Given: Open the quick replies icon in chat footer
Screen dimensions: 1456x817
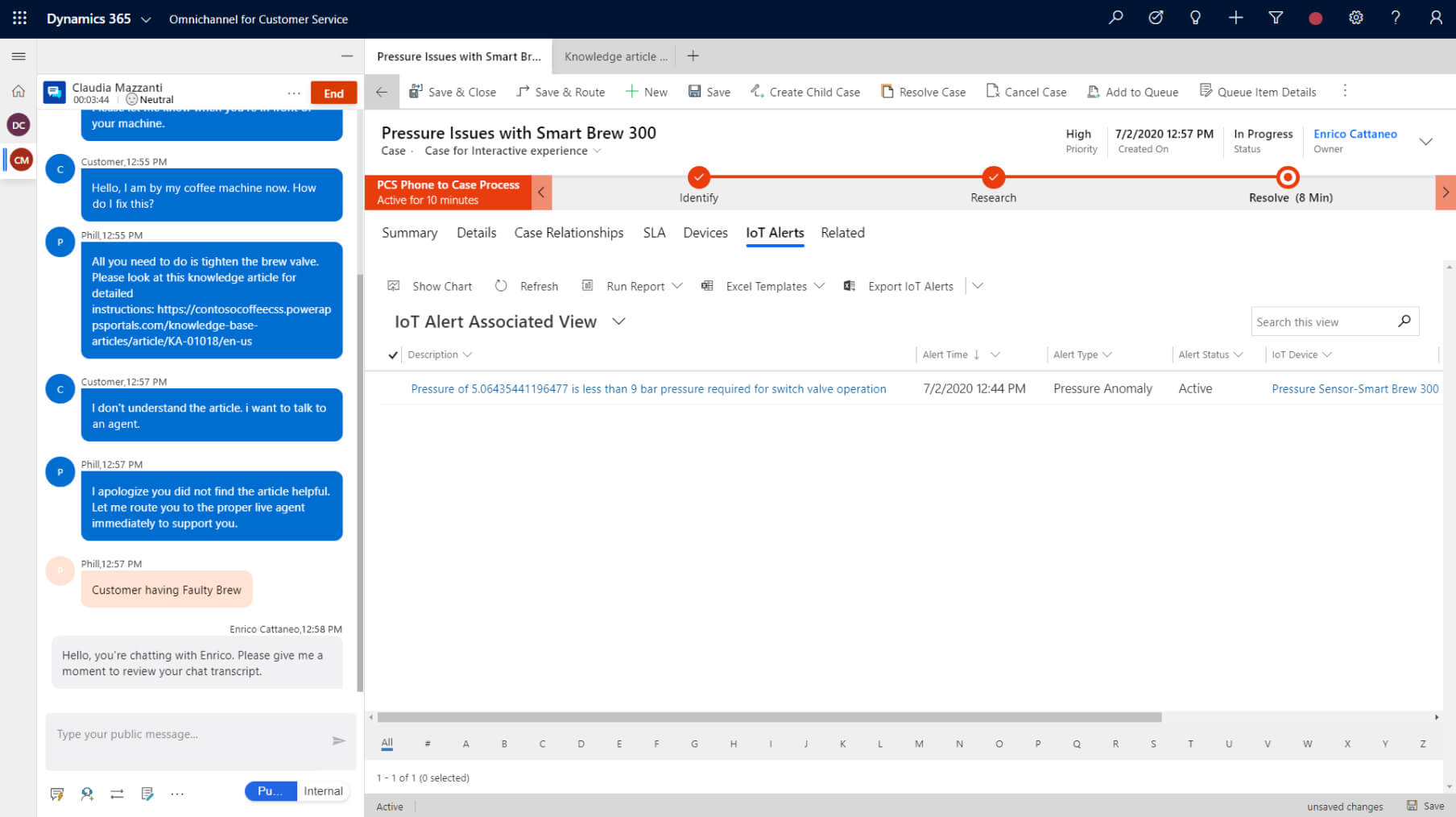Looking at the screenshot, I should pyautogui.click(x=56, y=794).
